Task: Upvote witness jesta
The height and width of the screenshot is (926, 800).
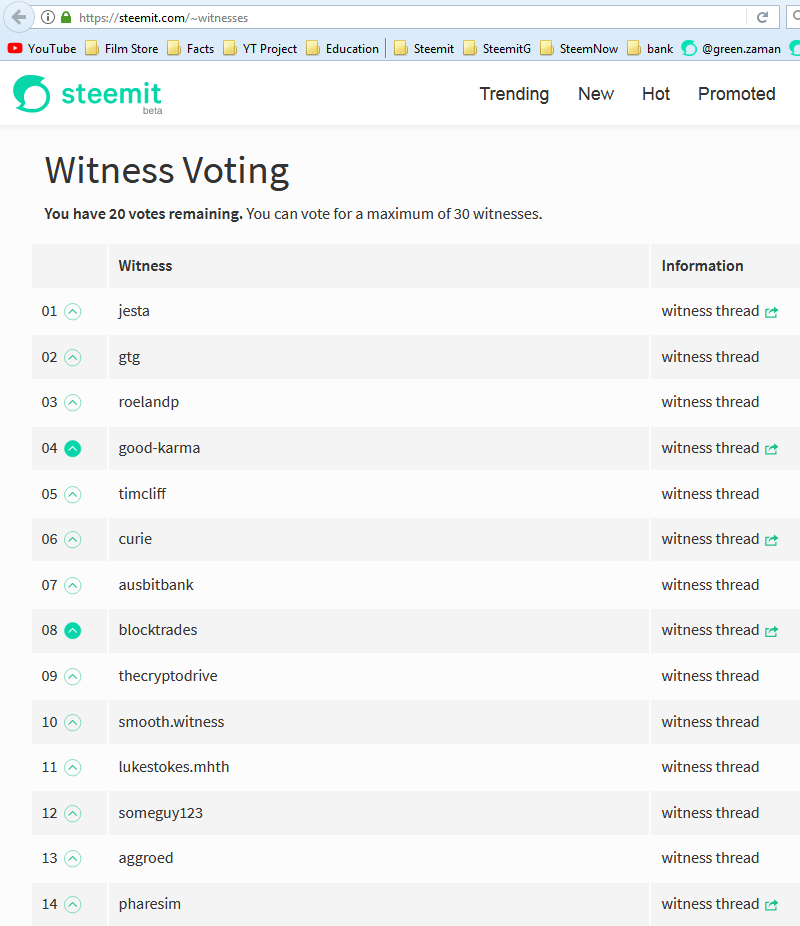Action: (x=72, y=311)
